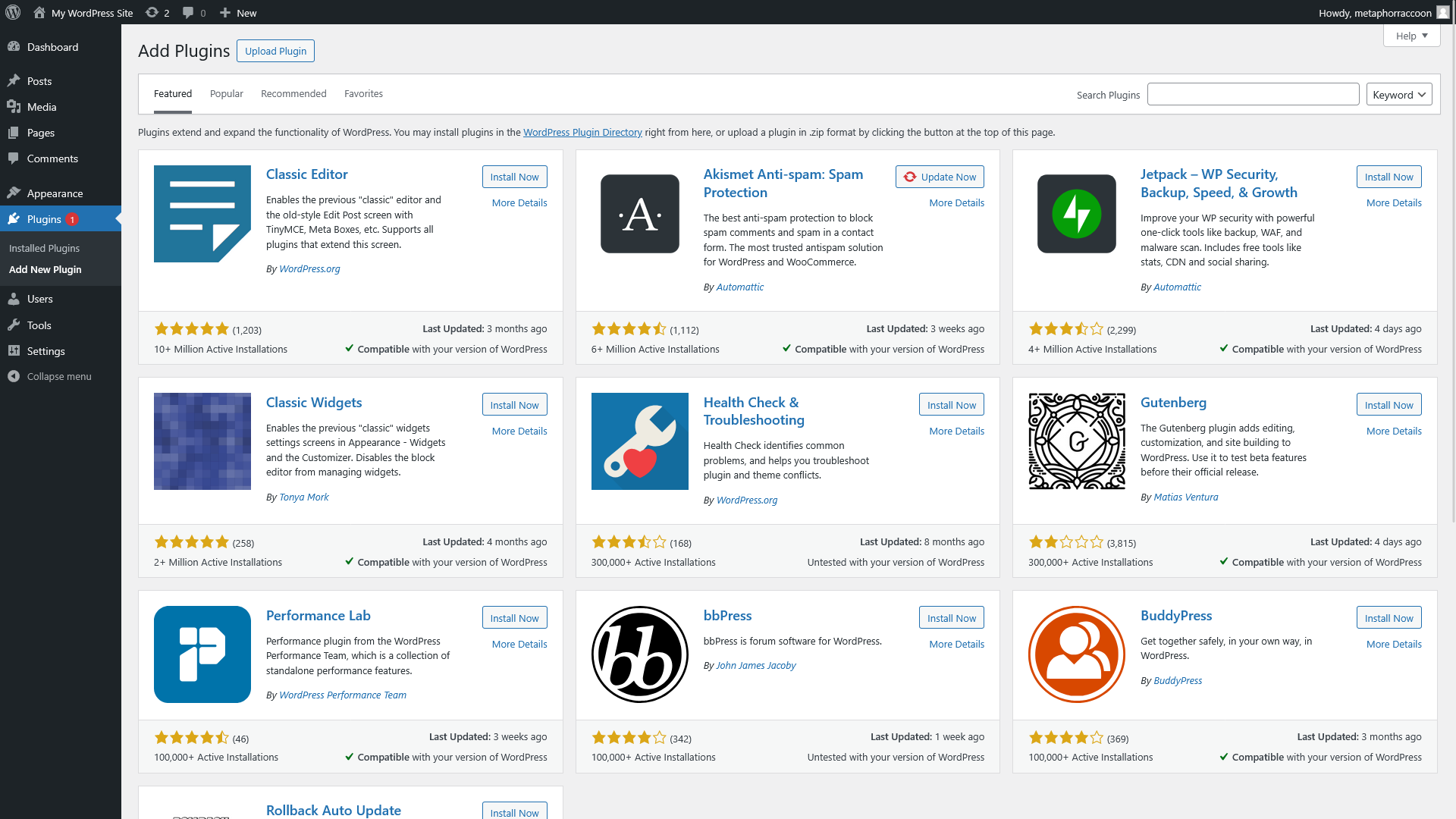This screenshot has height=819, width=1456.
Task: Focus the Search Plugins input field
Action: click(x=1253, y=94)
